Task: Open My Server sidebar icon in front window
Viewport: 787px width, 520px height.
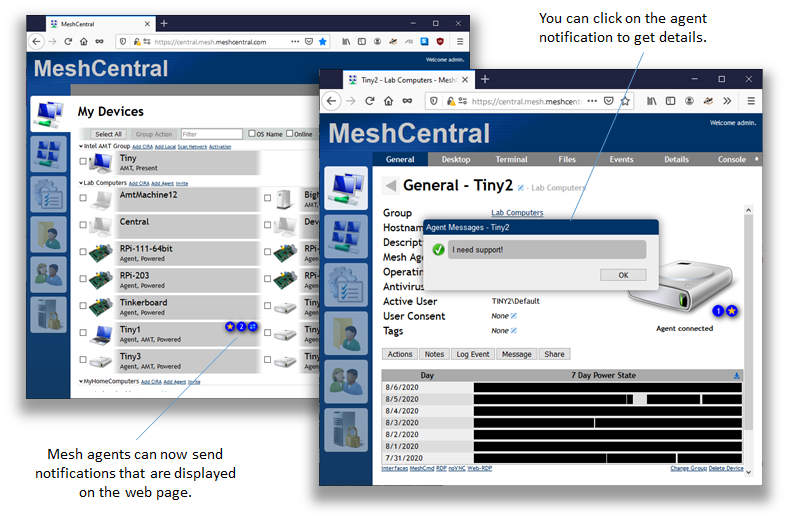Action: click(x=346, y=430)
